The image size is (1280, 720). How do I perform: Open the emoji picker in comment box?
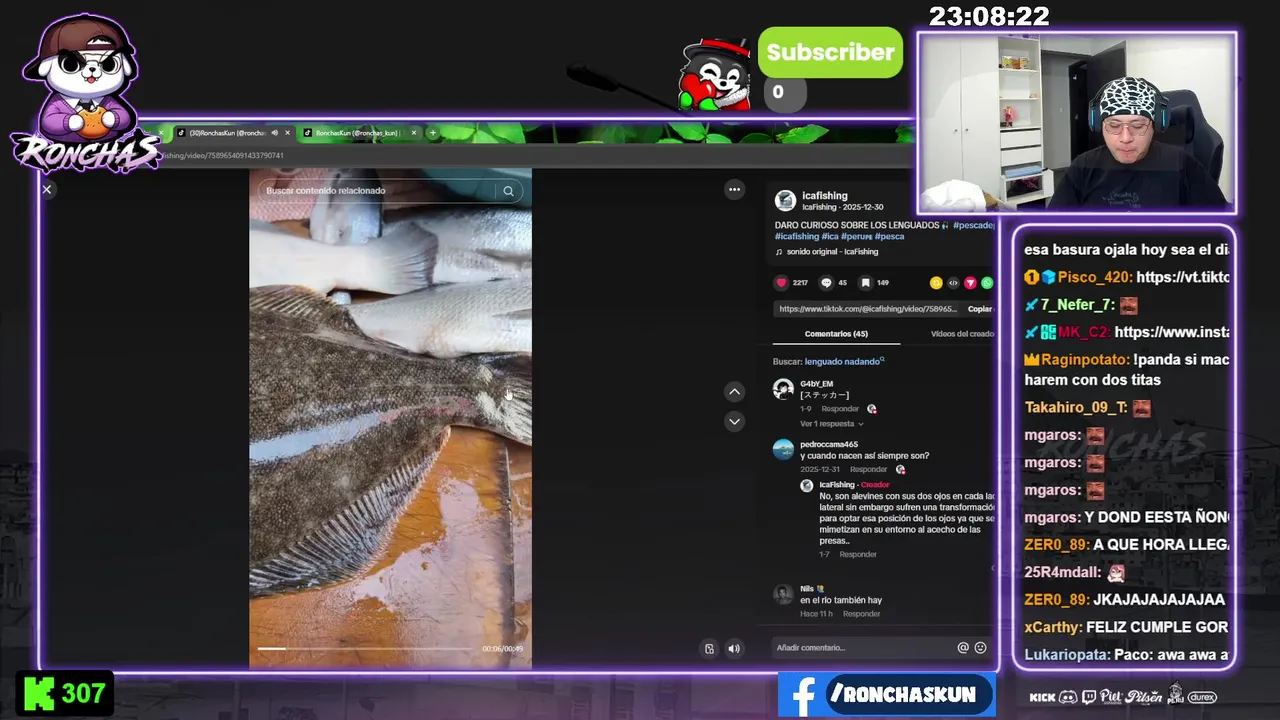[x=980, y=648]
